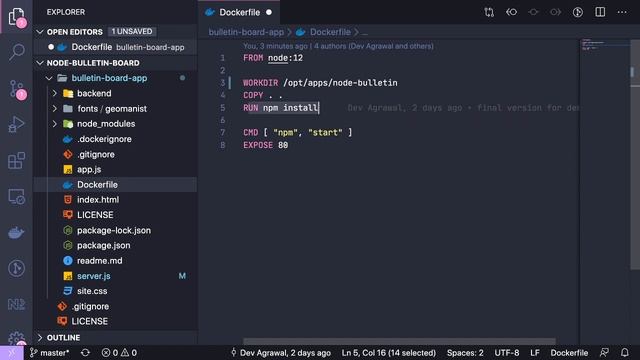Click on line 7 CMD instruction

[x=298, y=133]
